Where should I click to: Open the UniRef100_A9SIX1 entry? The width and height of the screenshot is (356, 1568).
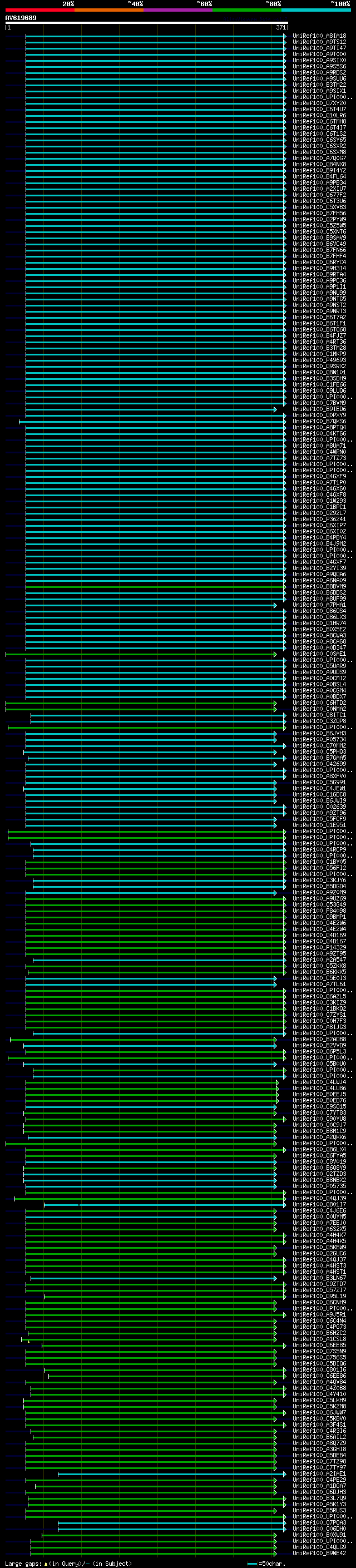319,91
